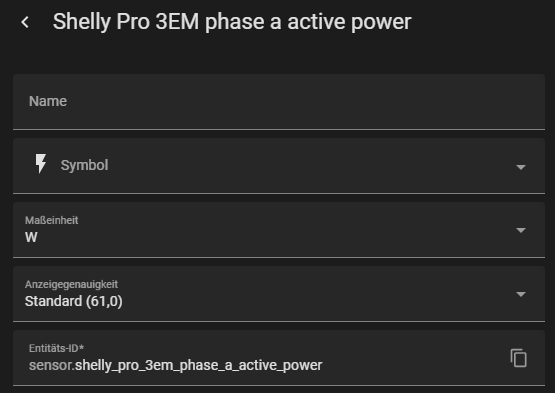Place cursor in shelly_pro_3em_phase_a_active_power text
This screenshot has width=555, height=393.
(x=199, y=365)
